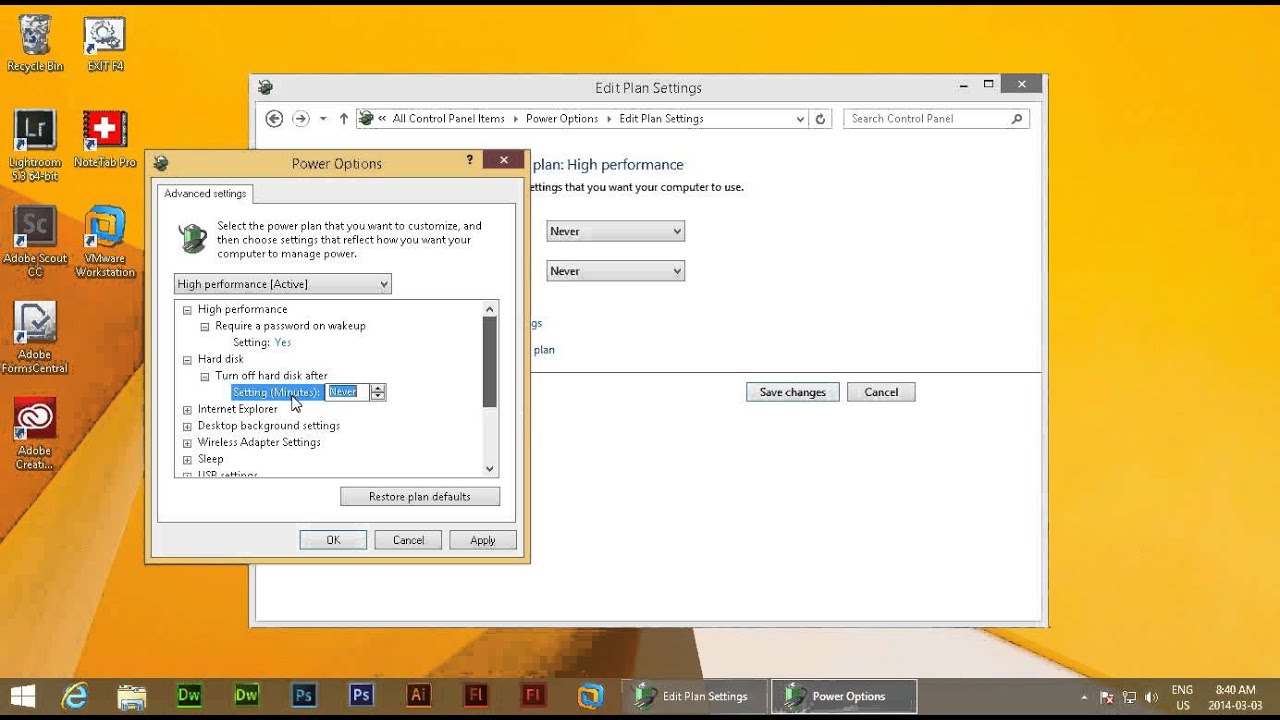Click the search magnifier in Control Panel
1280x720 pixels.
point(1017,118)
